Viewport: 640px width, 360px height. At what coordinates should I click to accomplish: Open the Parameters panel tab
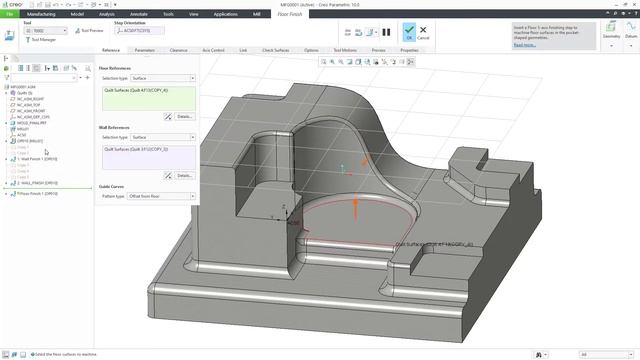[x=144, y=50]
